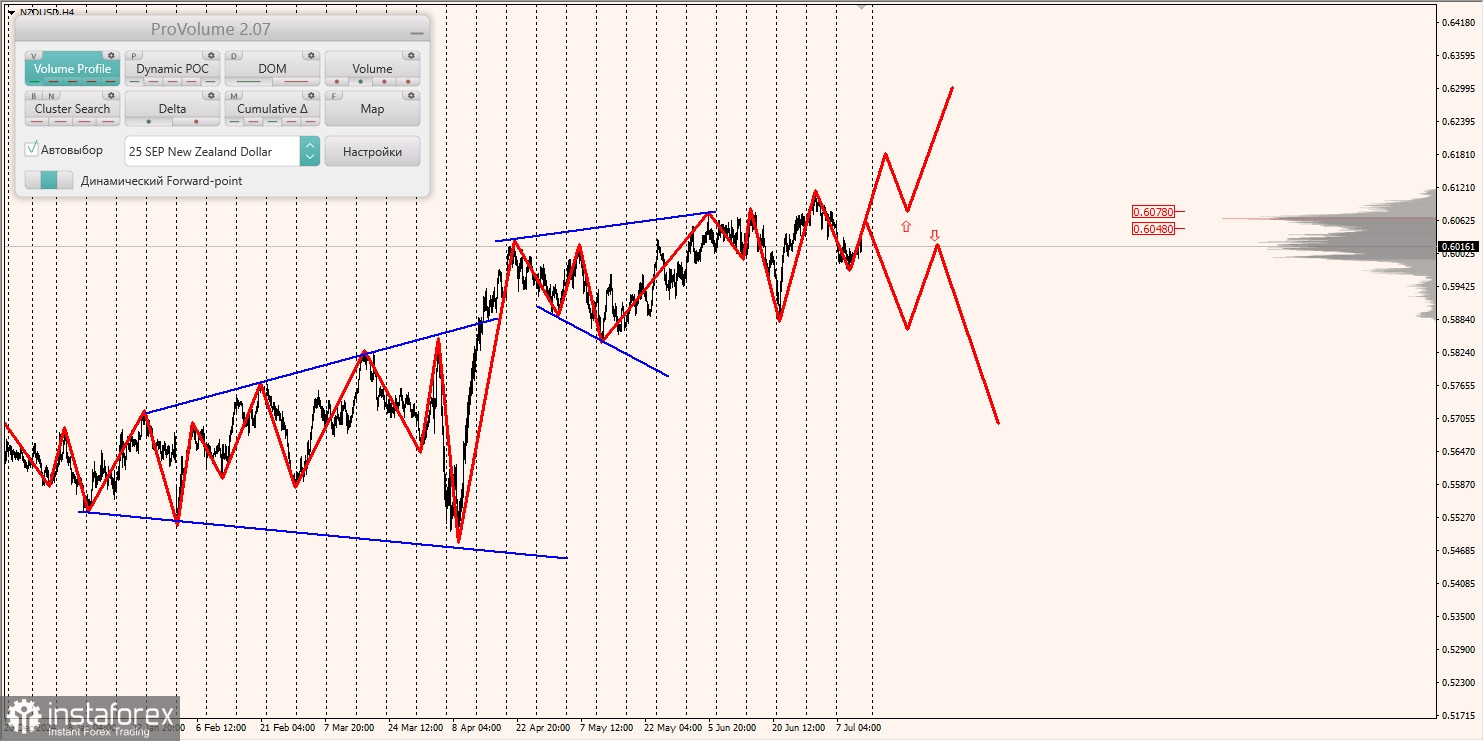Image resolution: width=1484 pixels, height=741 pixels.
Task: Select the first Cumulative Δ mode segment
Action: click(234, 121)
